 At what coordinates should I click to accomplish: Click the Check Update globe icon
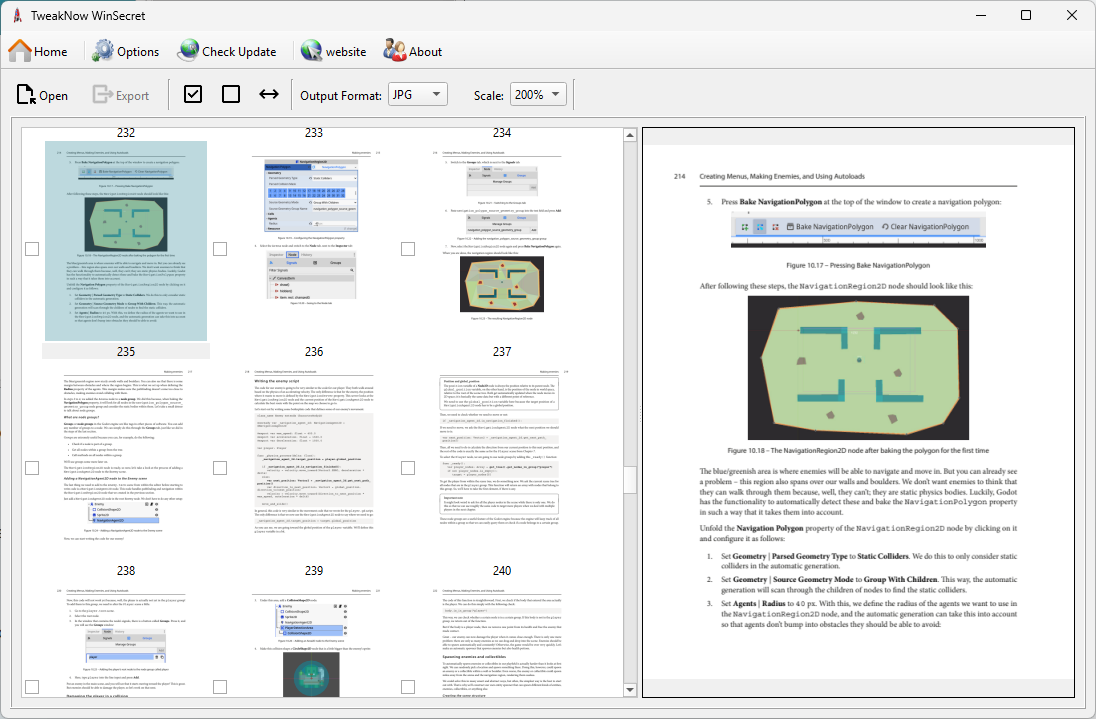pos(188,51)
